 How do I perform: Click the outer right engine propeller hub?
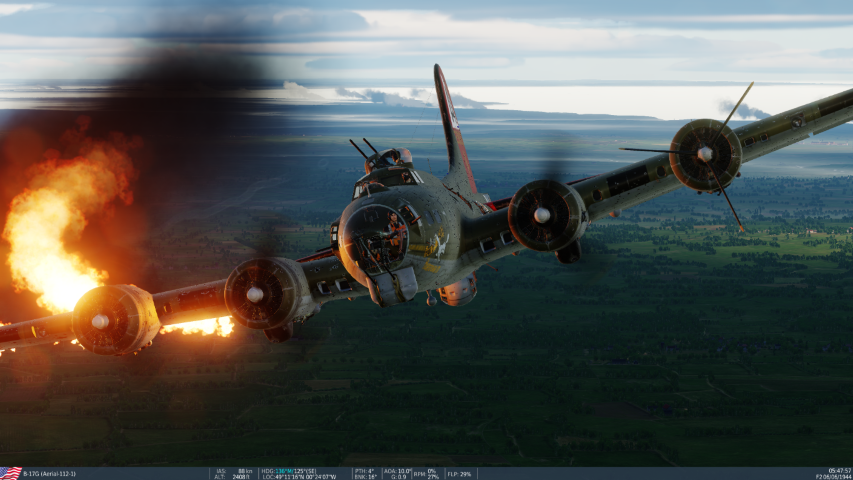tap(705, 154)
